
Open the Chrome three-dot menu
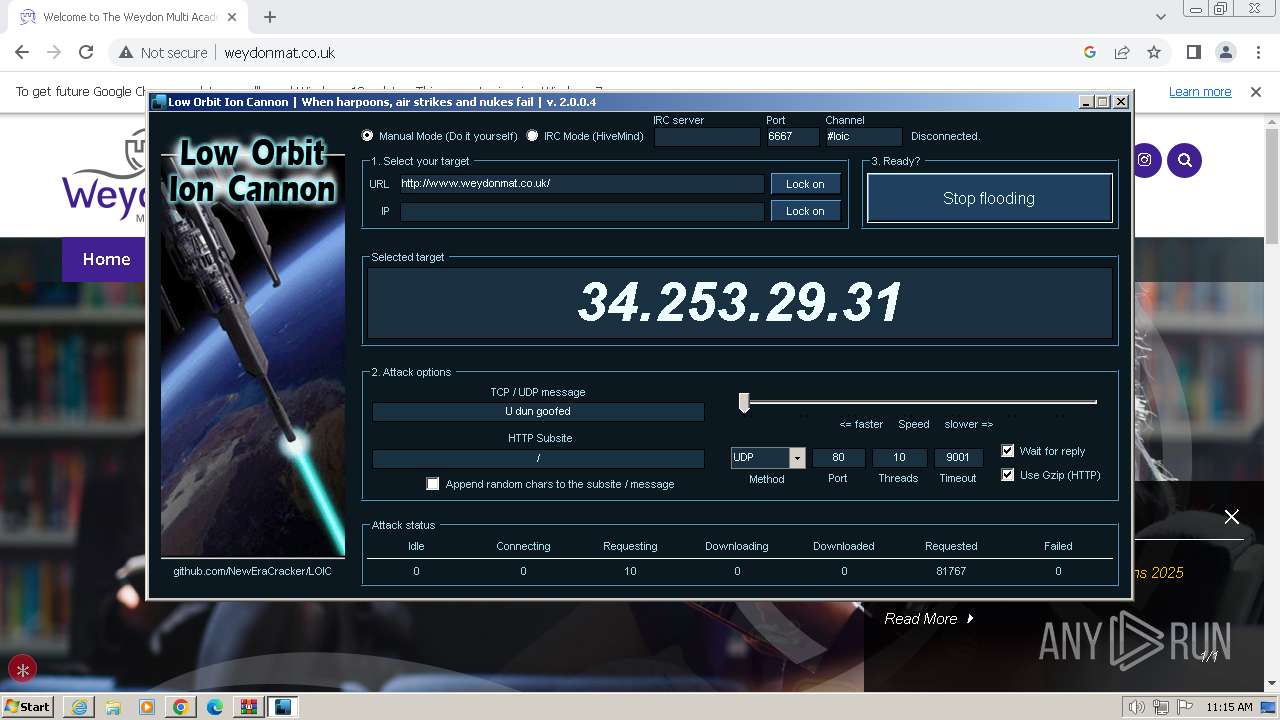tap(1257, 52)
